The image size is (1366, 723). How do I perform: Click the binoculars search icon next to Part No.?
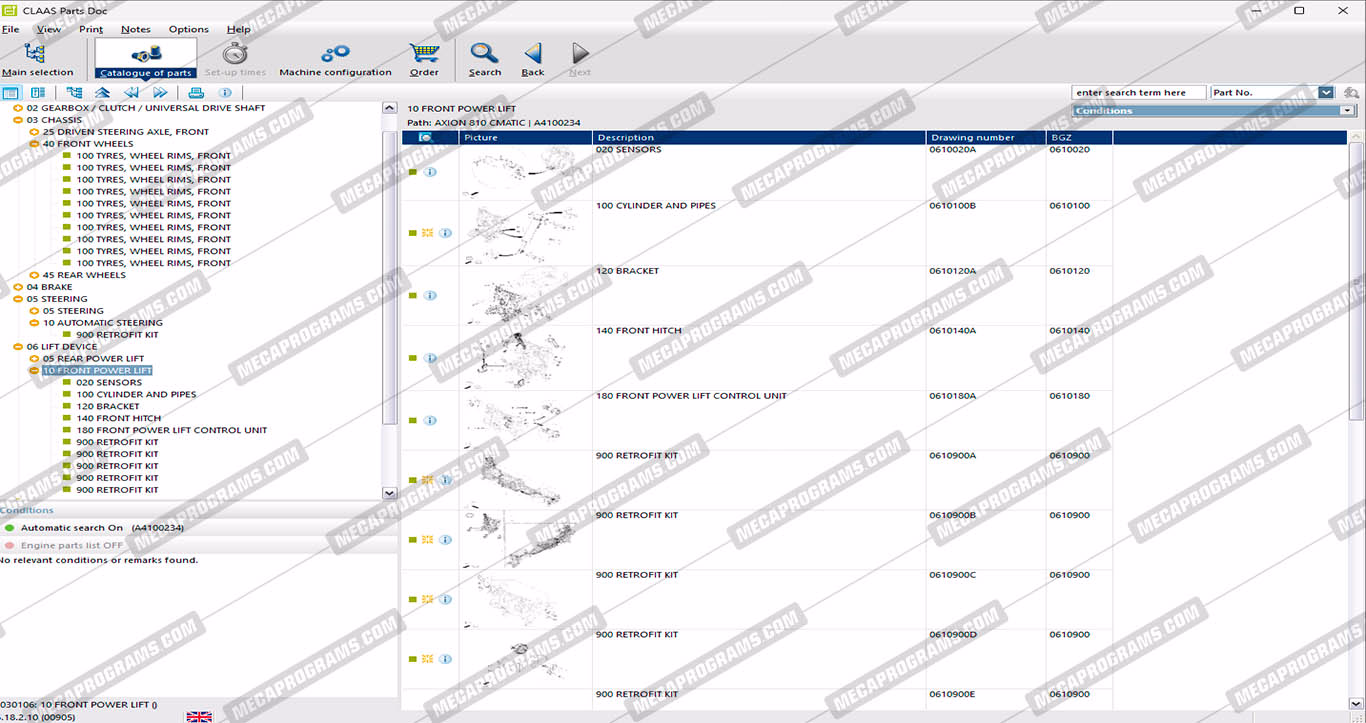pos(1352,93)
